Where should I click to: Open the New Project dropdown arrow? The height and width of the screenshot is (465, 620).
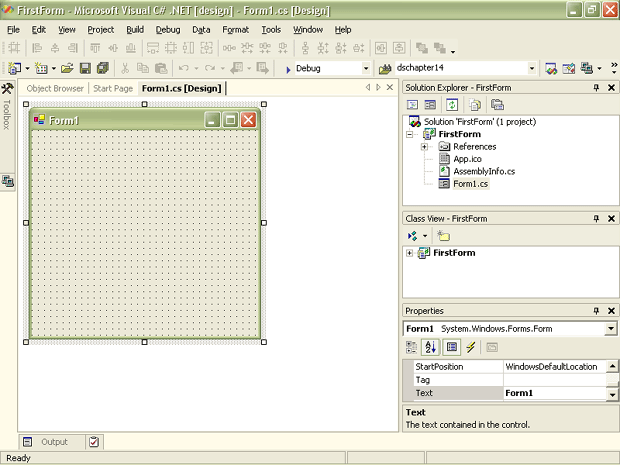pos(27,68)
